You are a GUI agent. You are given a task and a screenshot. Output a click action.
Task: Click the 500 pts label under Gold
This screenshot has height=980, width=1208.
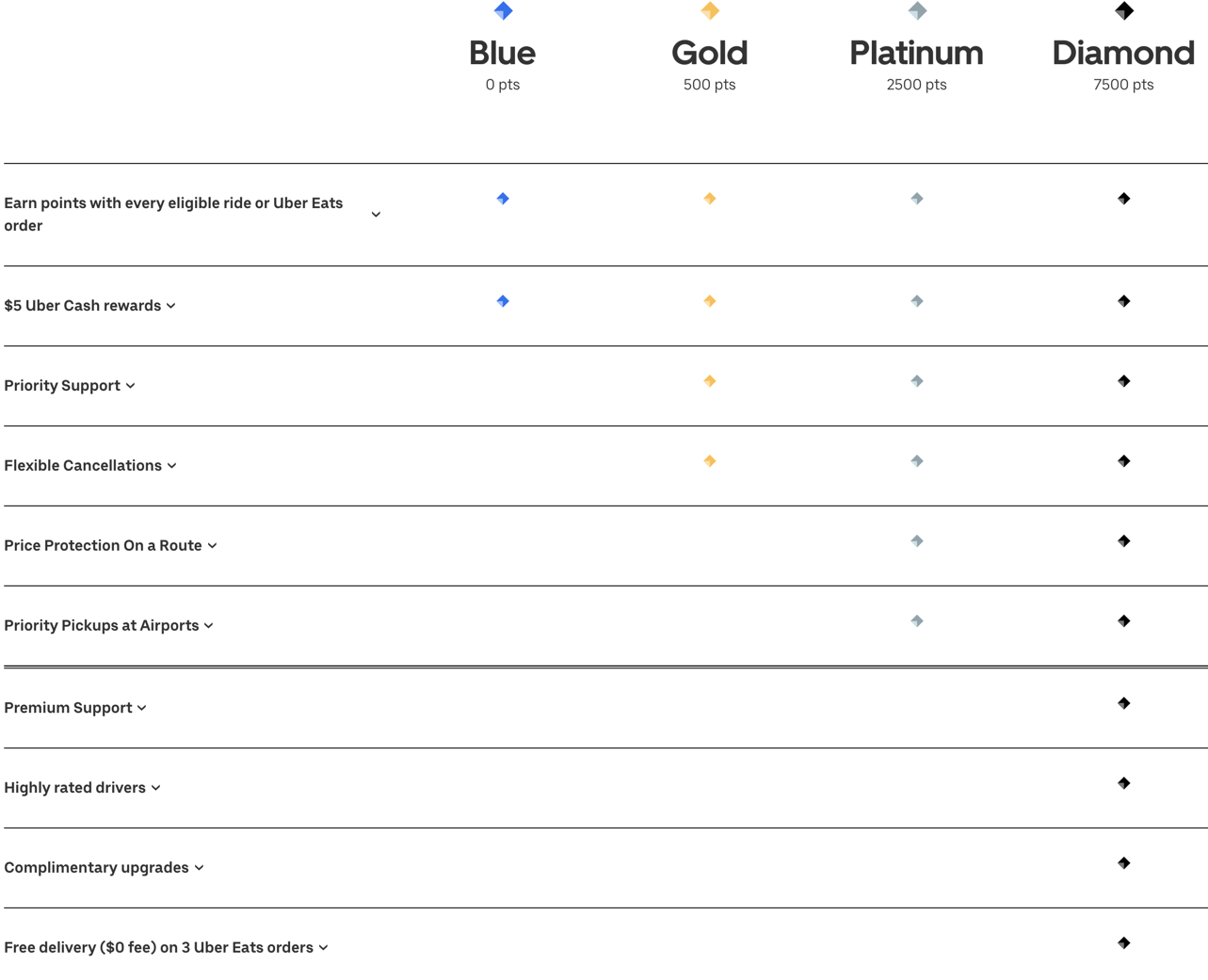click(710, 85)
